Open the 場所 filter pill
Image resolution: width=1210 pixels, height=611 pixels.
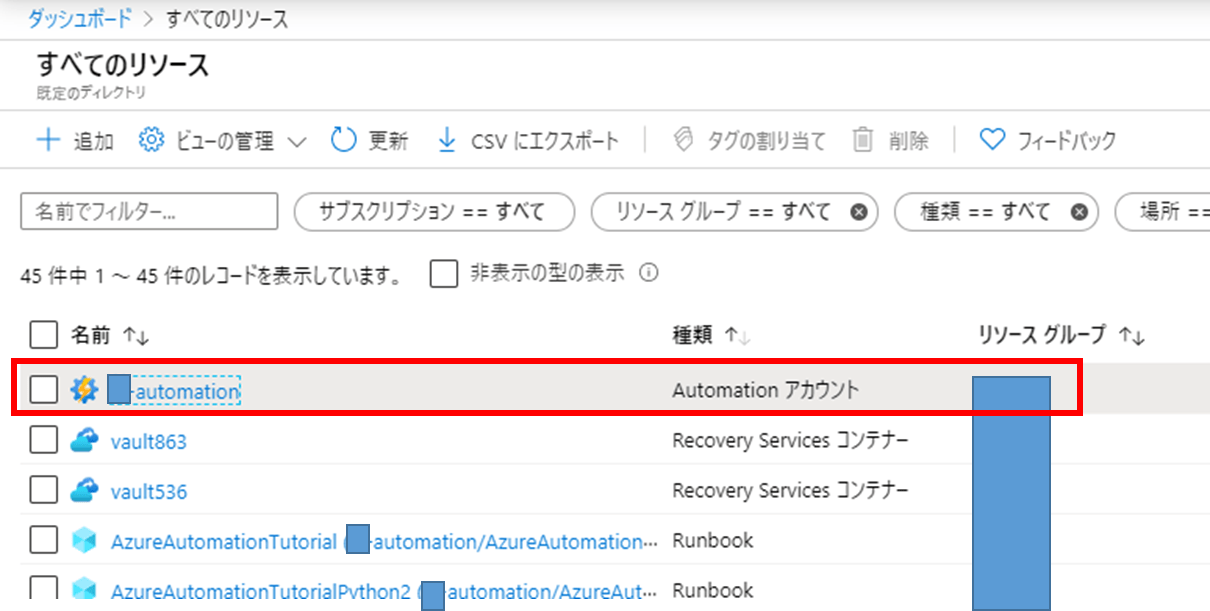coord(1162,212)
